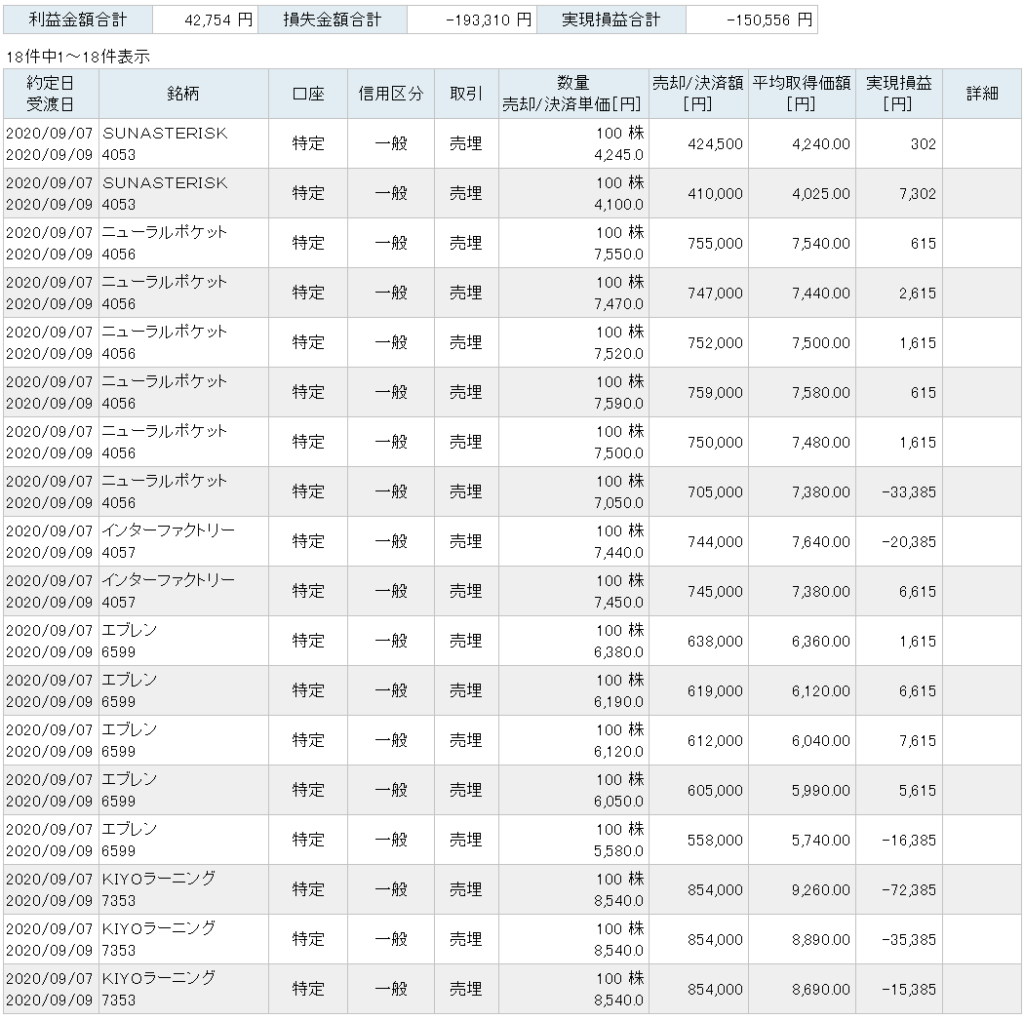
Task: Select the realized profit value 7,302
Action: tap(918, 193)
